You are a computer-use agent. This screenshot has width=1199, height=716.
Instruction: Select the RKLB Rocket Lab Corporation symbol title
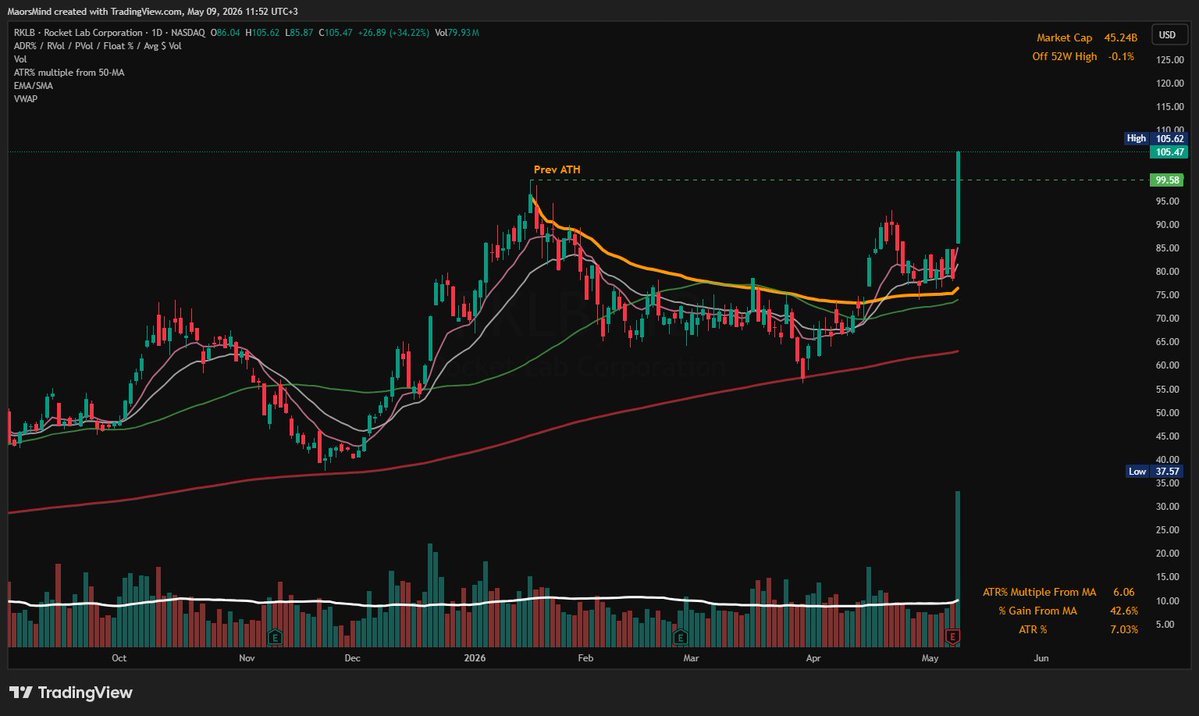tap(109, 33)
